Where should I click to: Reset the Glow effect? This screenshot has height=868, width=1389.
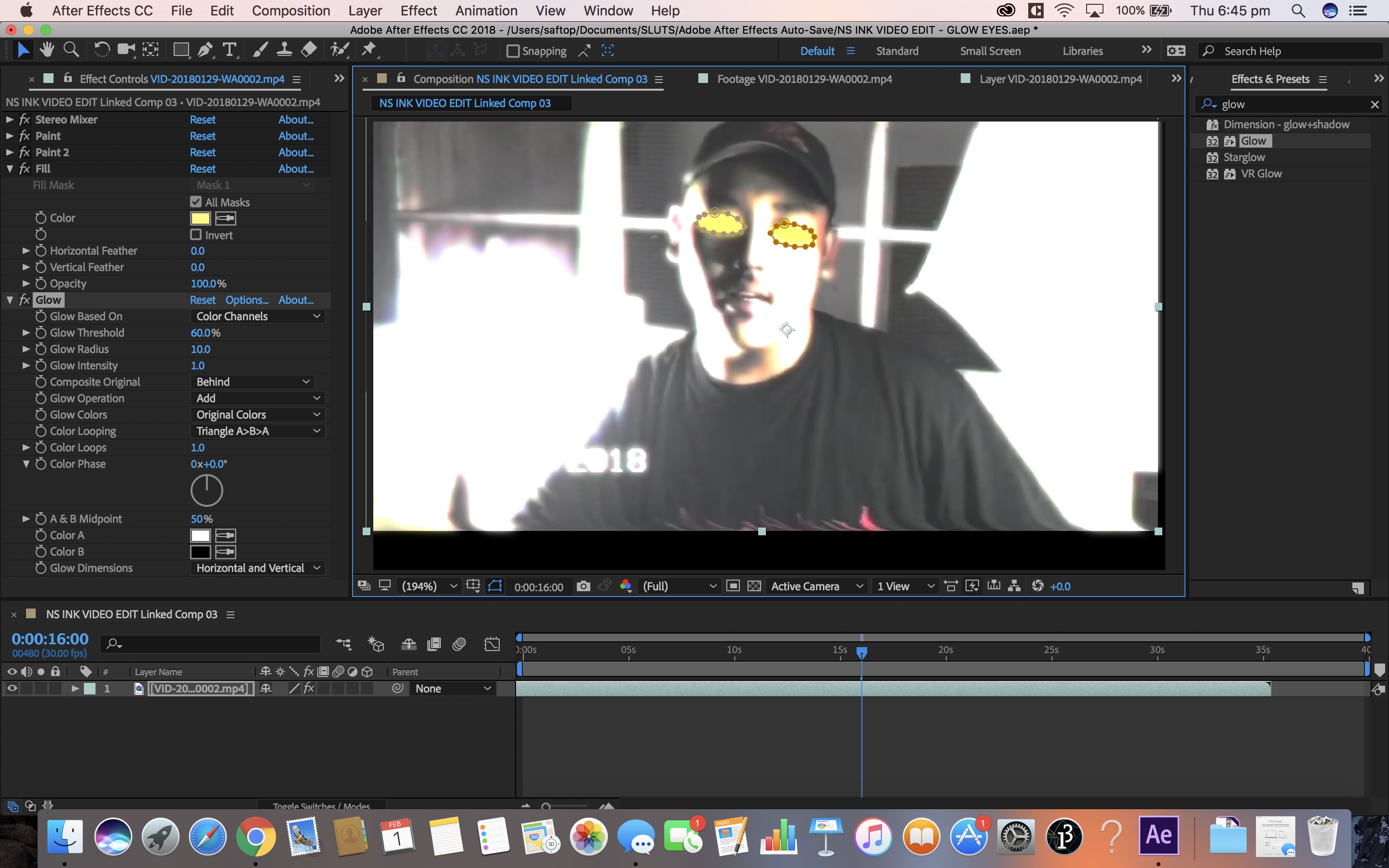(203, 299)
